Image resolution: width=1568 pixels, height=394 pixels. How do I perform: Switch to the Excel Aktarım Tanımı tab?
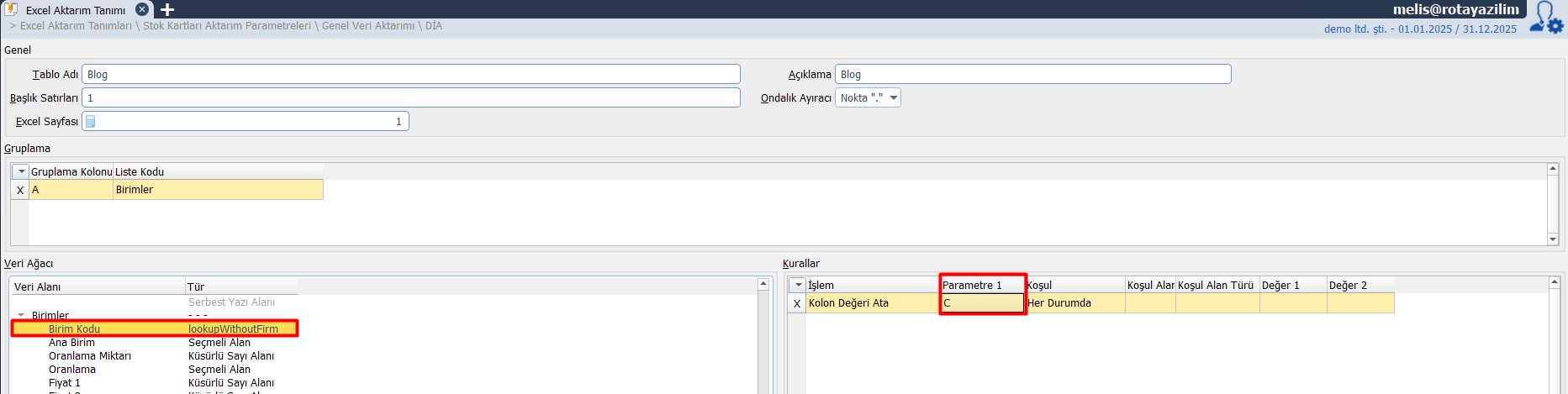click(75, 10)
